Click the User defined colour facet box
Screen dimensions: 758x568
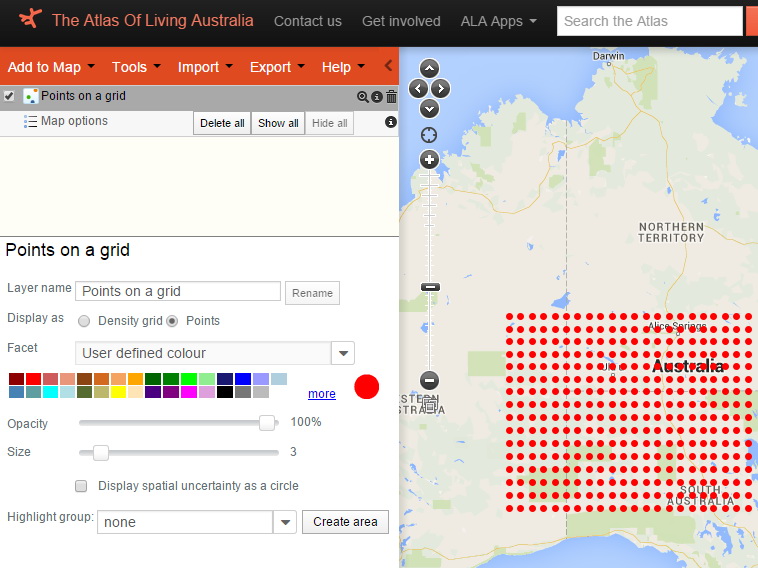coord(203,353)
